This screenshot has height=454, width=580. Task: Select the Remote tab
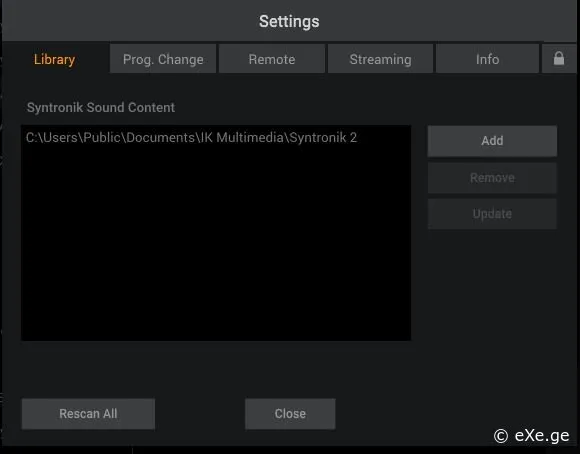272,59
